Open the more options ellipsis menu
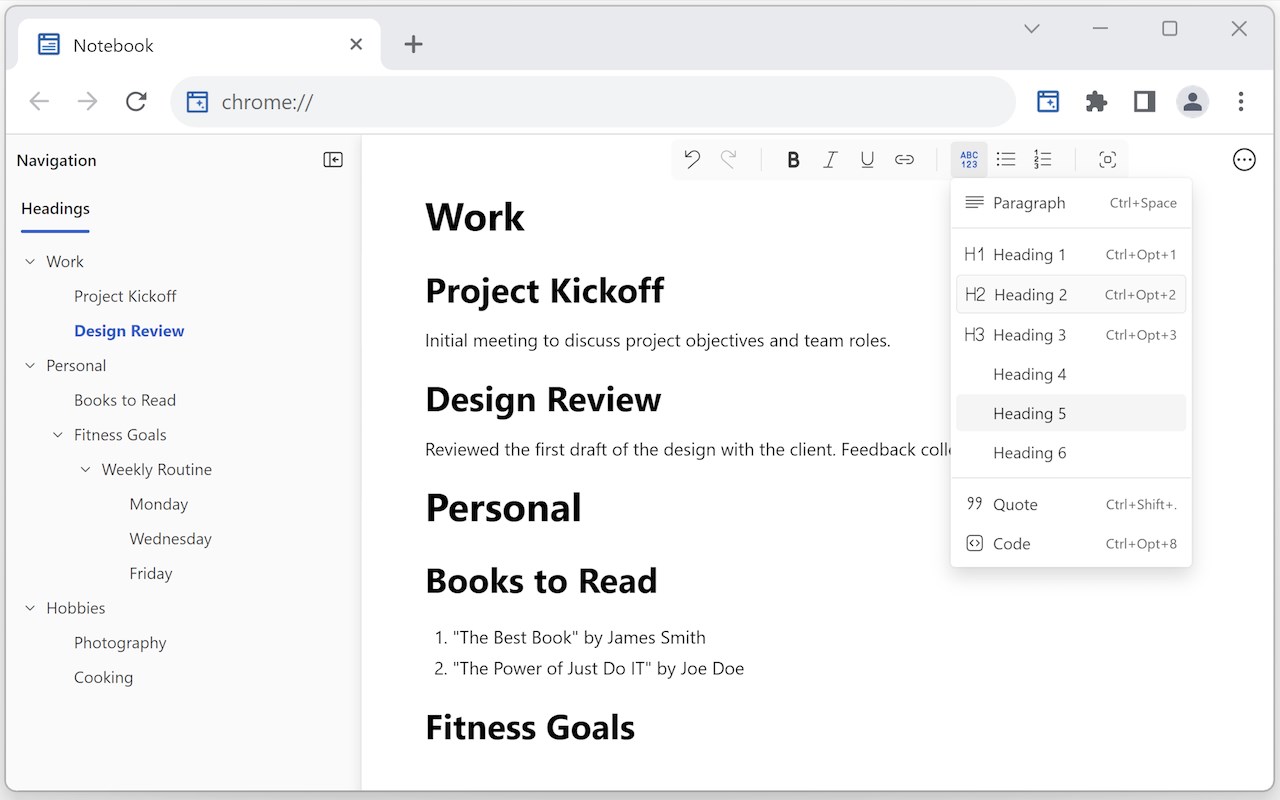 coord(1244,160)
